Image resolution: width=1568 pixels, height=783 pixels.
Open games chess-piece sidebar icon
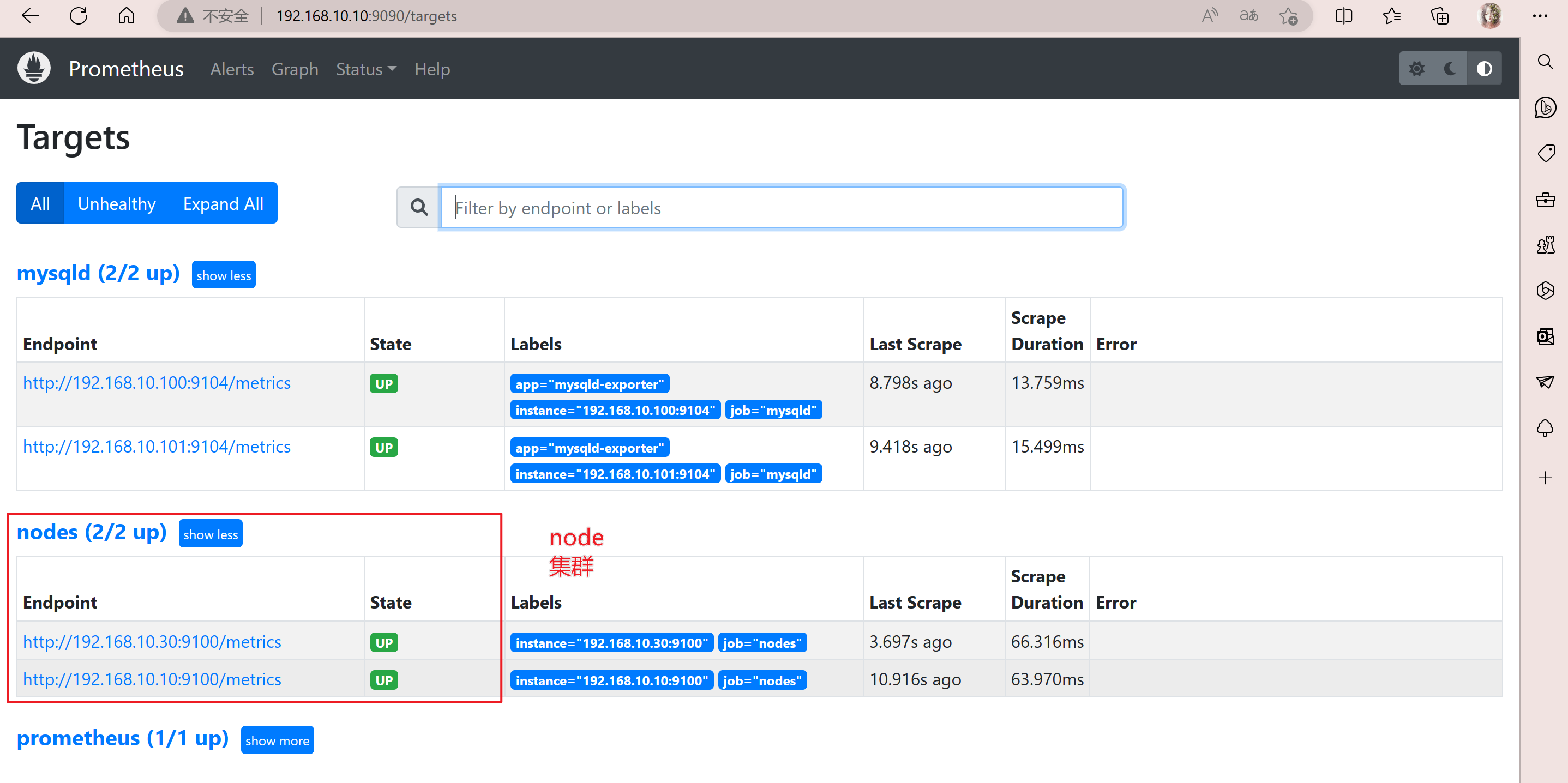click(x=1545, y=245)
